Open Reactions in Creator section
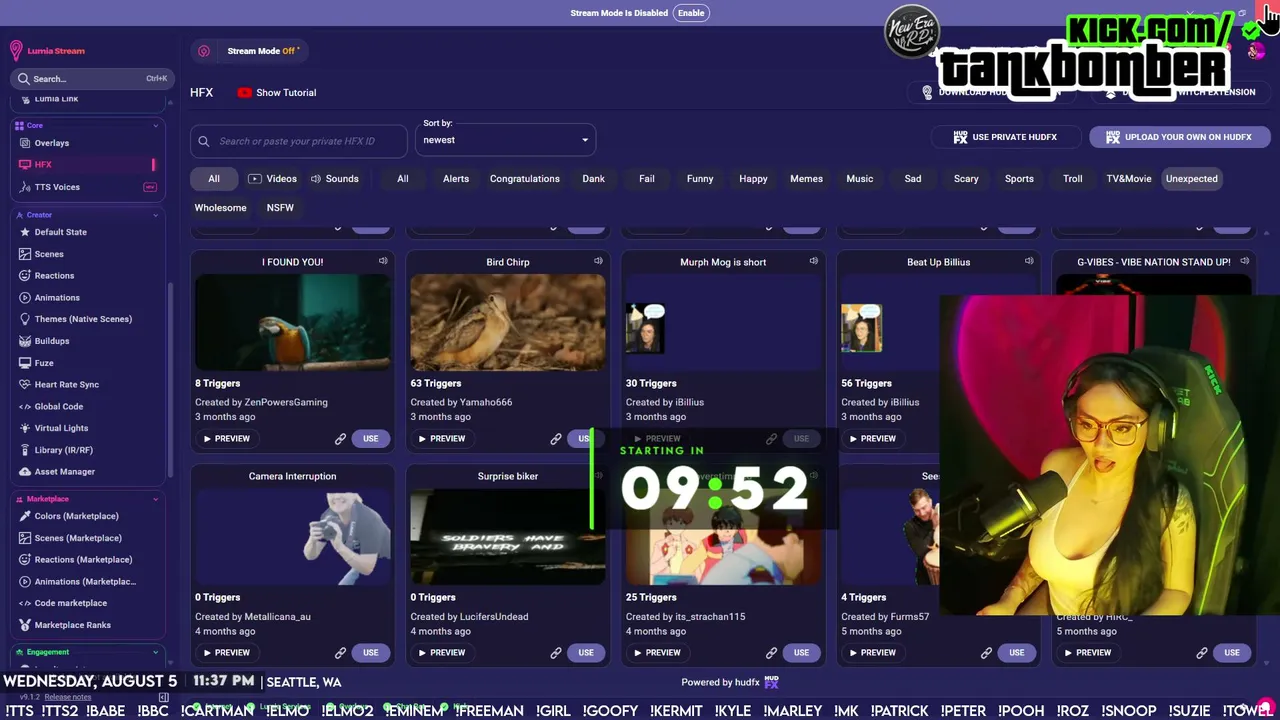 pyautogui.click(x=54, y=276)
